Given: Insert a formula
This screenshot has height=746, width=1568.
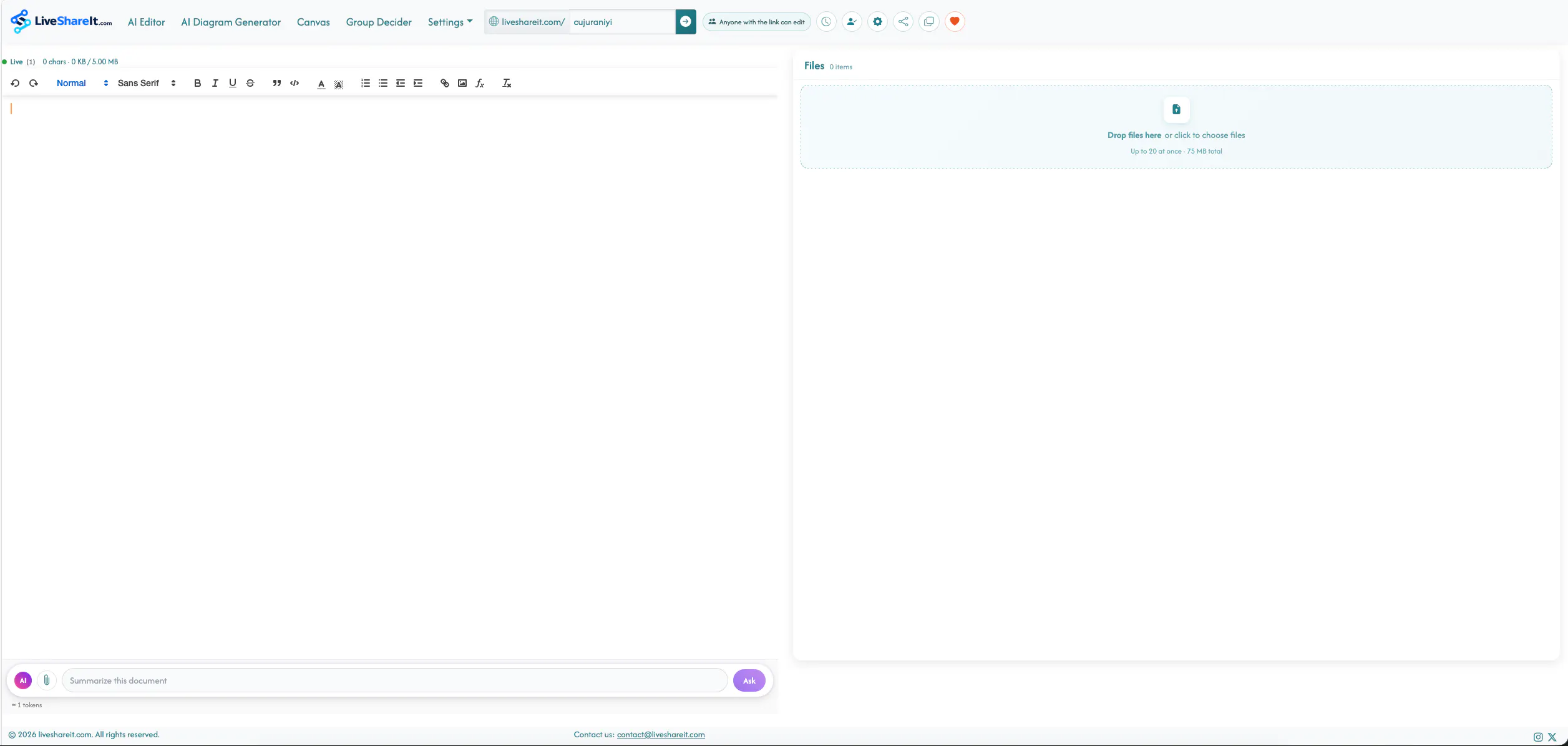Looking at the screenshot, I should 480,83.
